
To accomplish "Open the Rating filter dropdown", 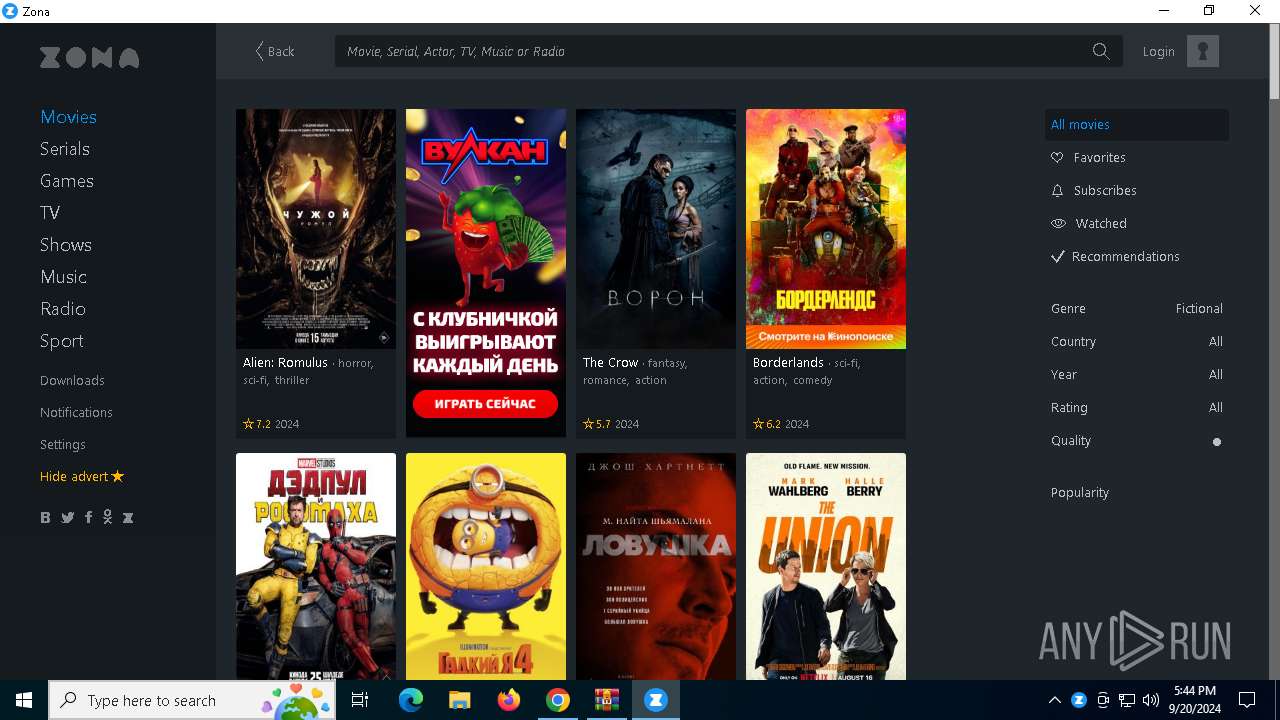I will [1137, 408].
